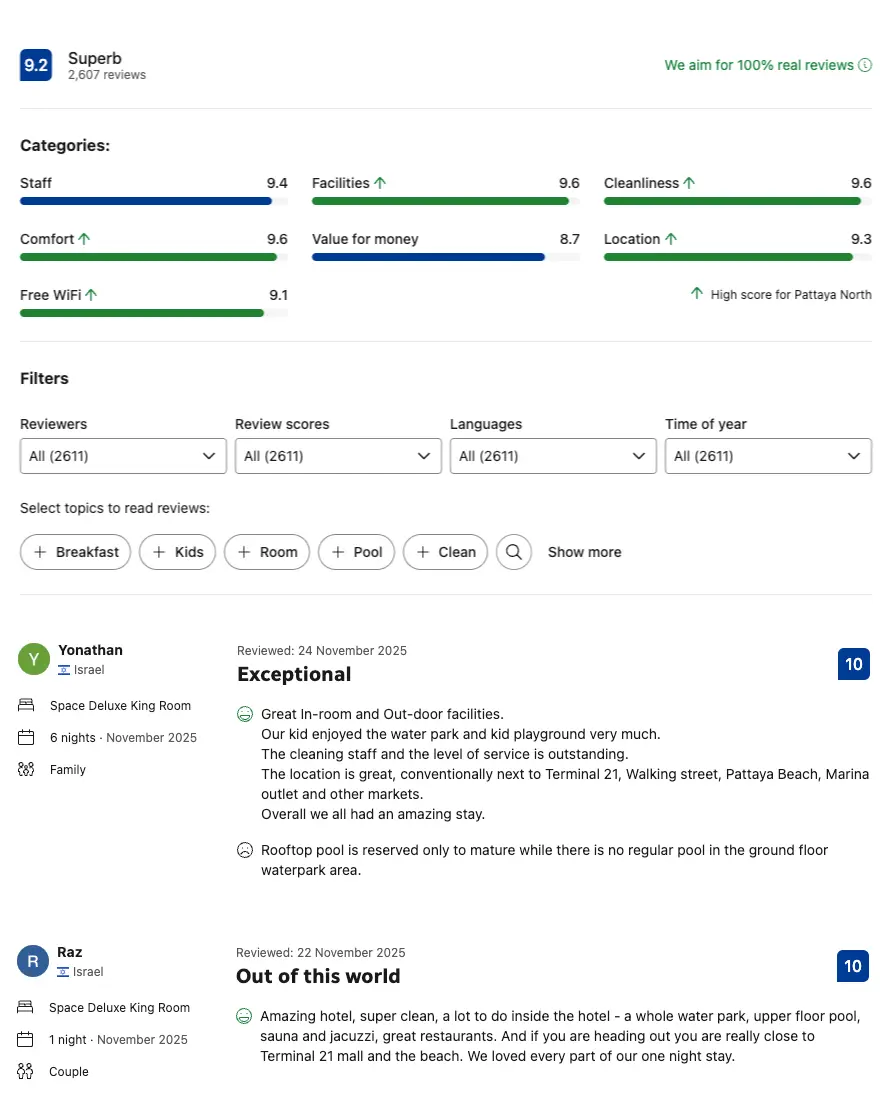Image resolution: width=893 pixels, height=1107 pixels.
Task: Select the Clean topic chip
Action: pos(445,552)
